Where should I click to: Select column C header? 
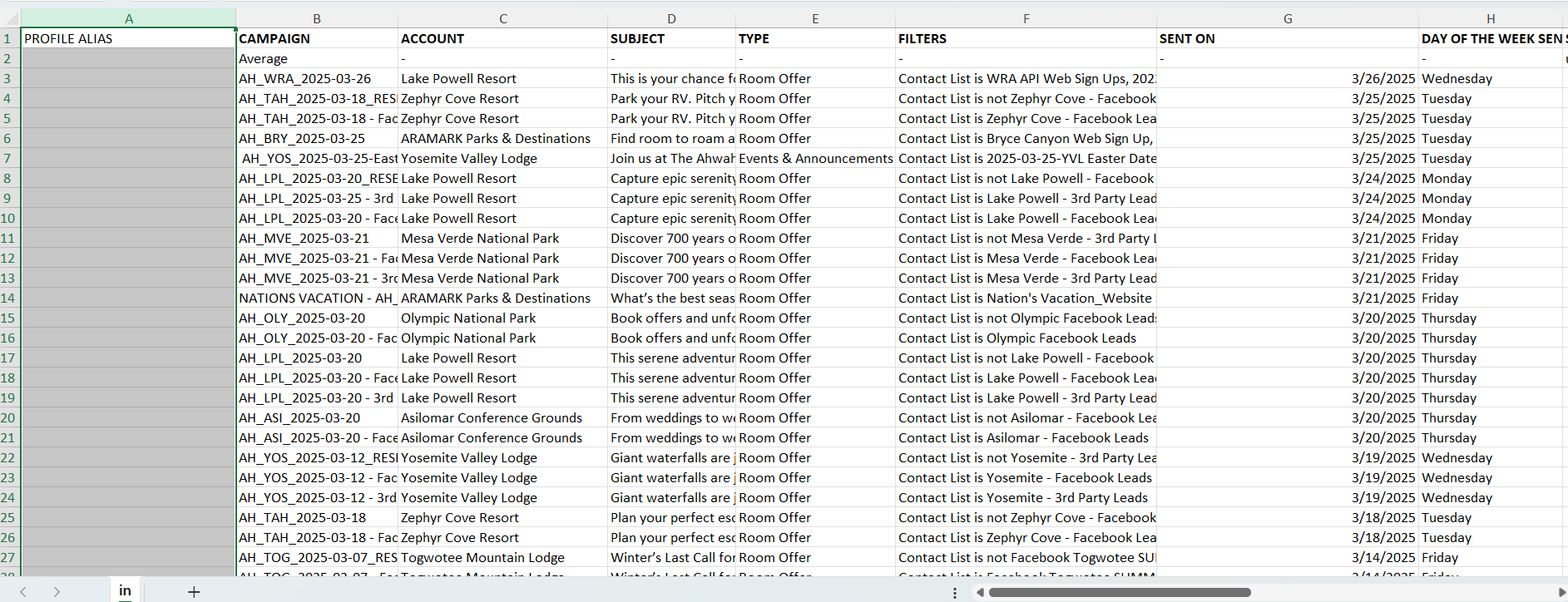503,18
